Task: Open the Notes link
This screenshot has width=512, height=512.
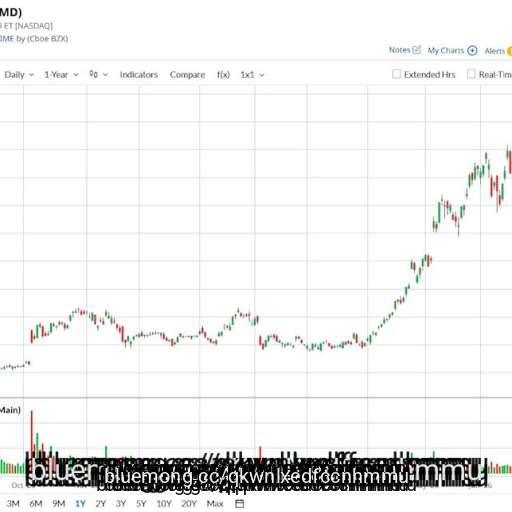Action: [x=400, y=50]
